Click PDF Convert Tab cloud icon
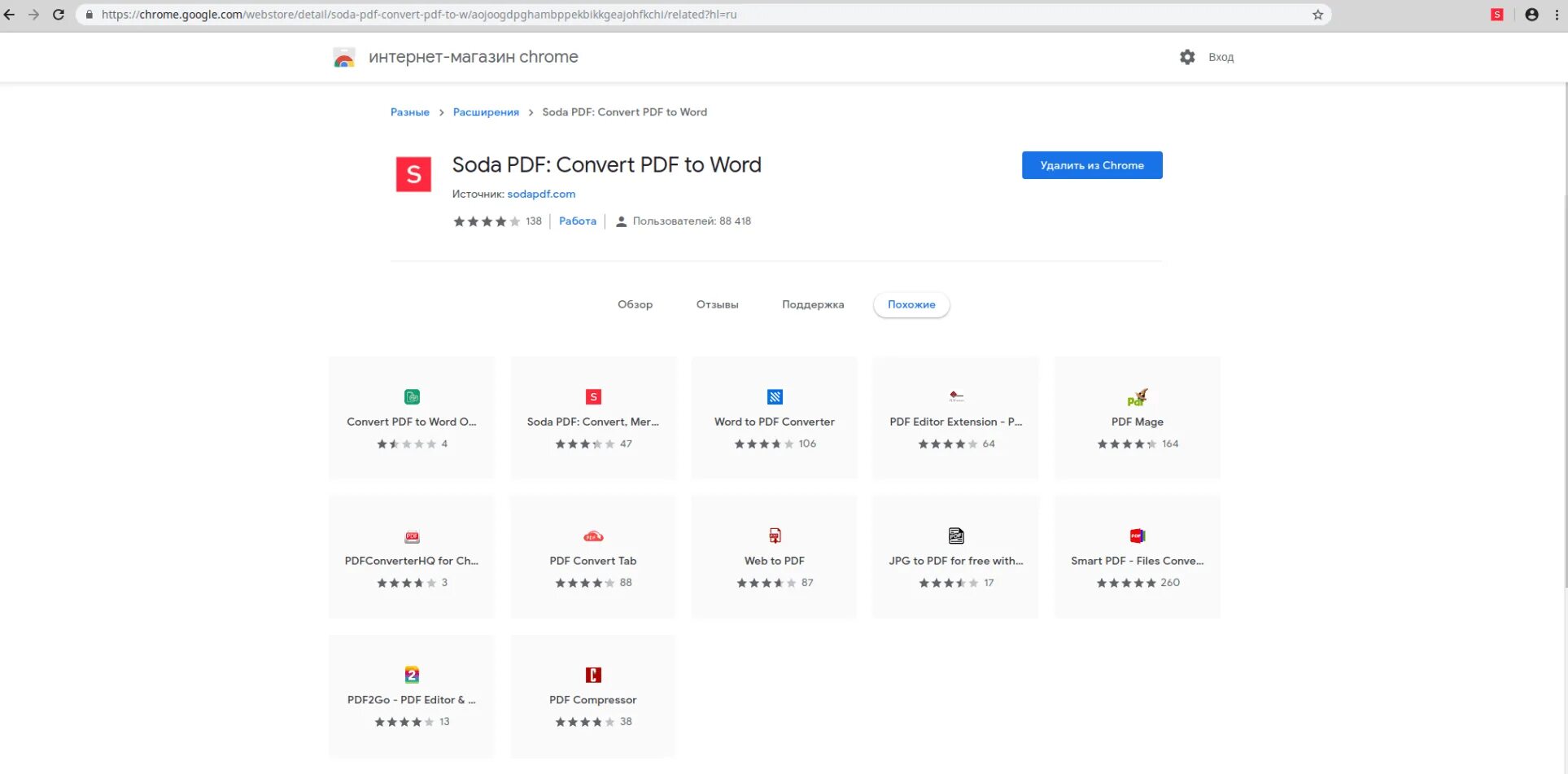This screenshot has height=774, width=1568. point(593,536)
